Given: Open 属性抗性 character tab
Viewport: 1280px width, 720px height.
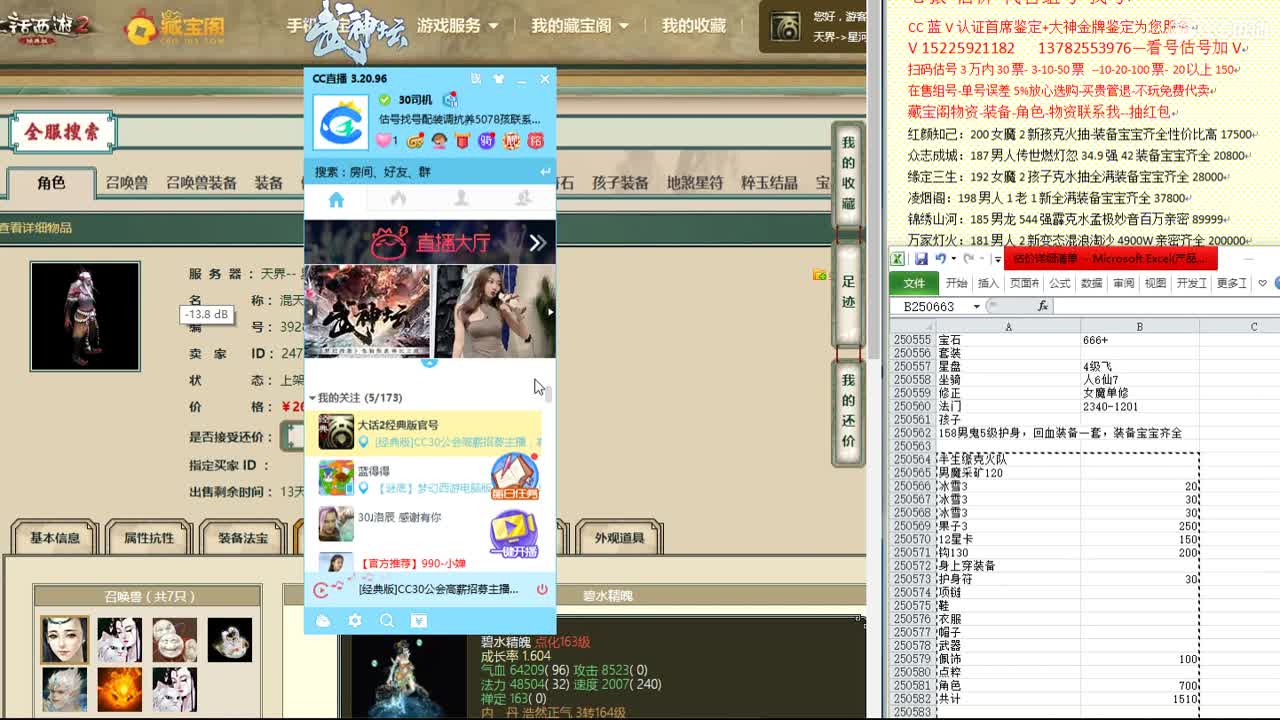Looking at the screenshot, I should pos(148,538).
